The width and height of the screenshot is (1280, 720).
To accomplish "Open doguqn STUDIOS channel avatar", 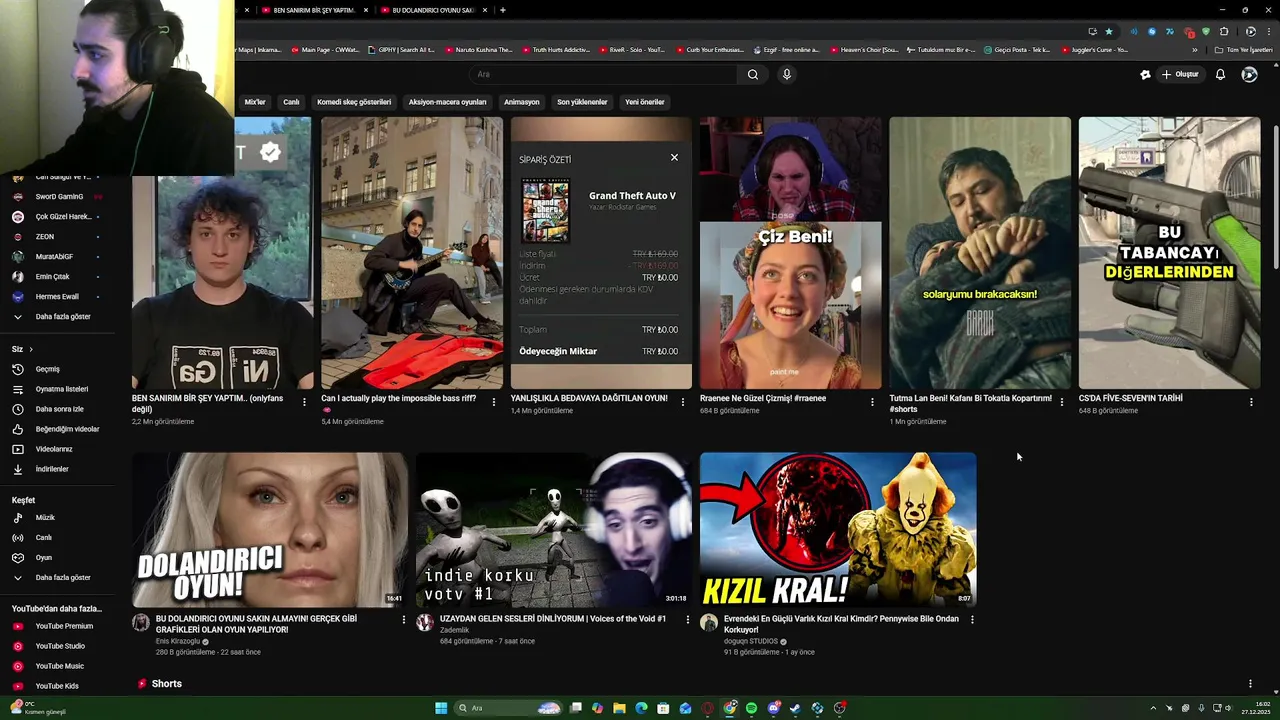I will 709,623.
